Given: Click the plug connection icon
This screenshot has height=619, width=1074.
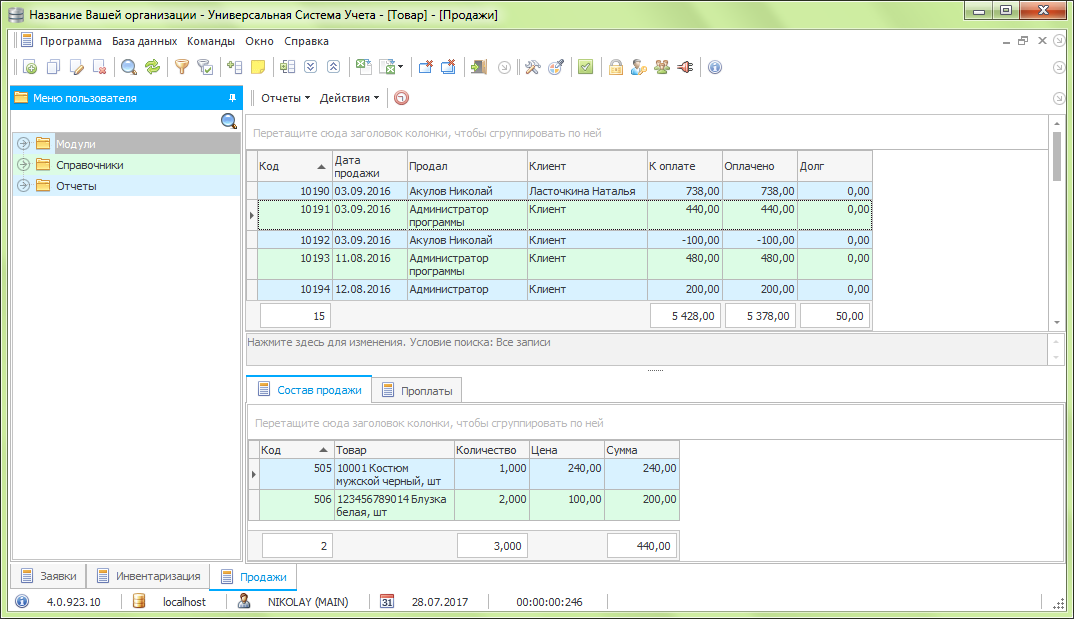Looking at the screenshot, I should point(686,67).
